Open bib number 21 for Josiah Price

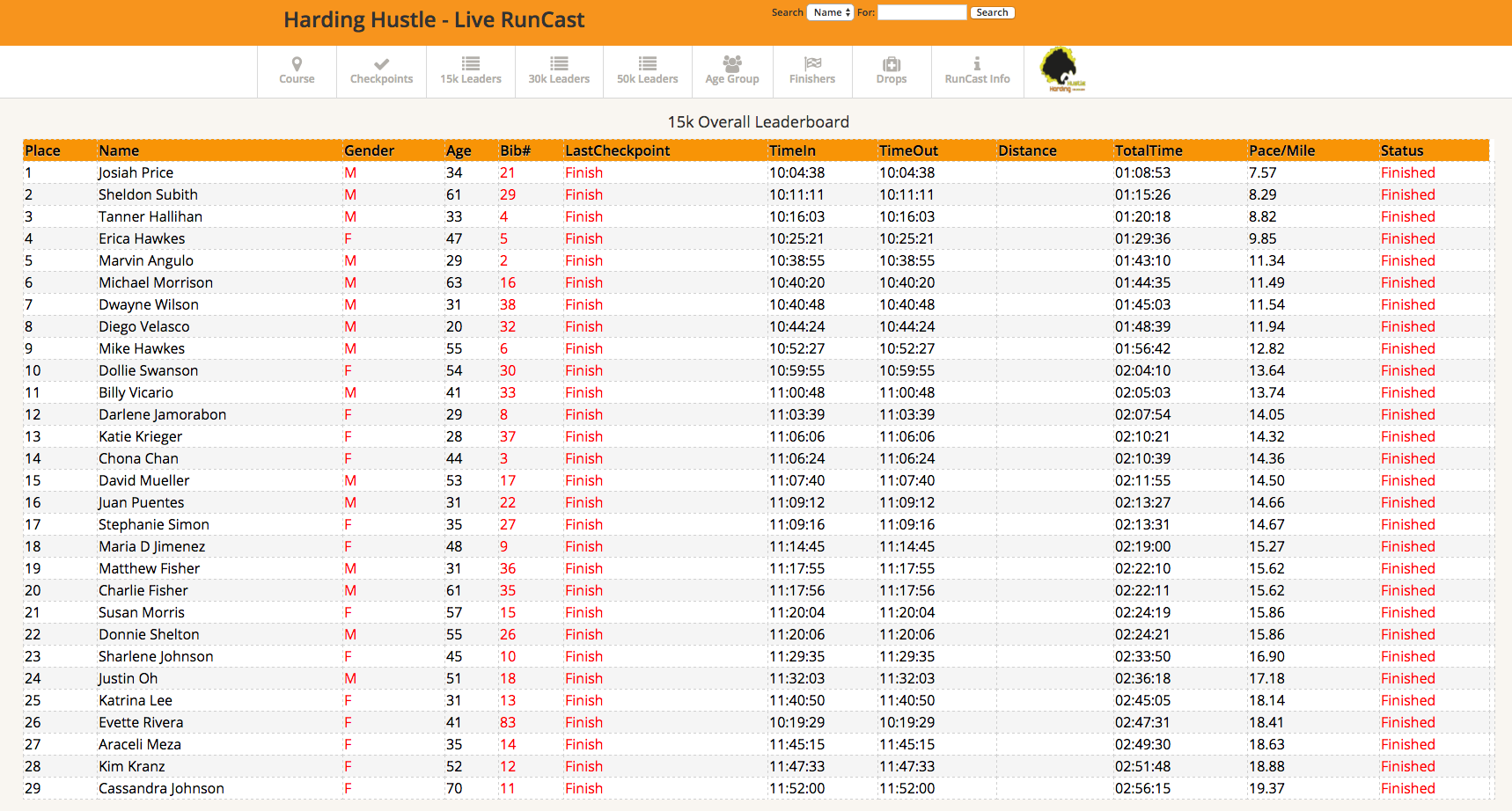(x=508, y=172)
